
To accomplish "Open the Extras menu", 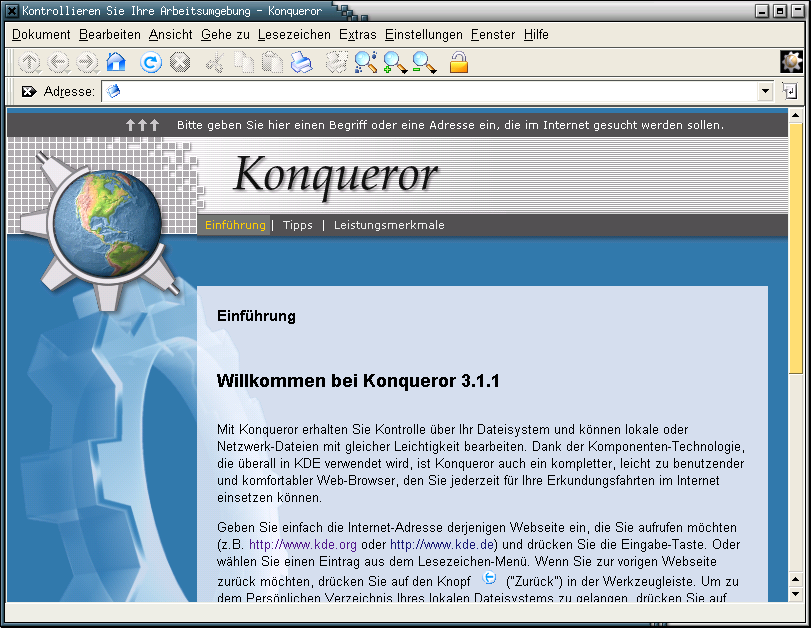I will (358, 34).
